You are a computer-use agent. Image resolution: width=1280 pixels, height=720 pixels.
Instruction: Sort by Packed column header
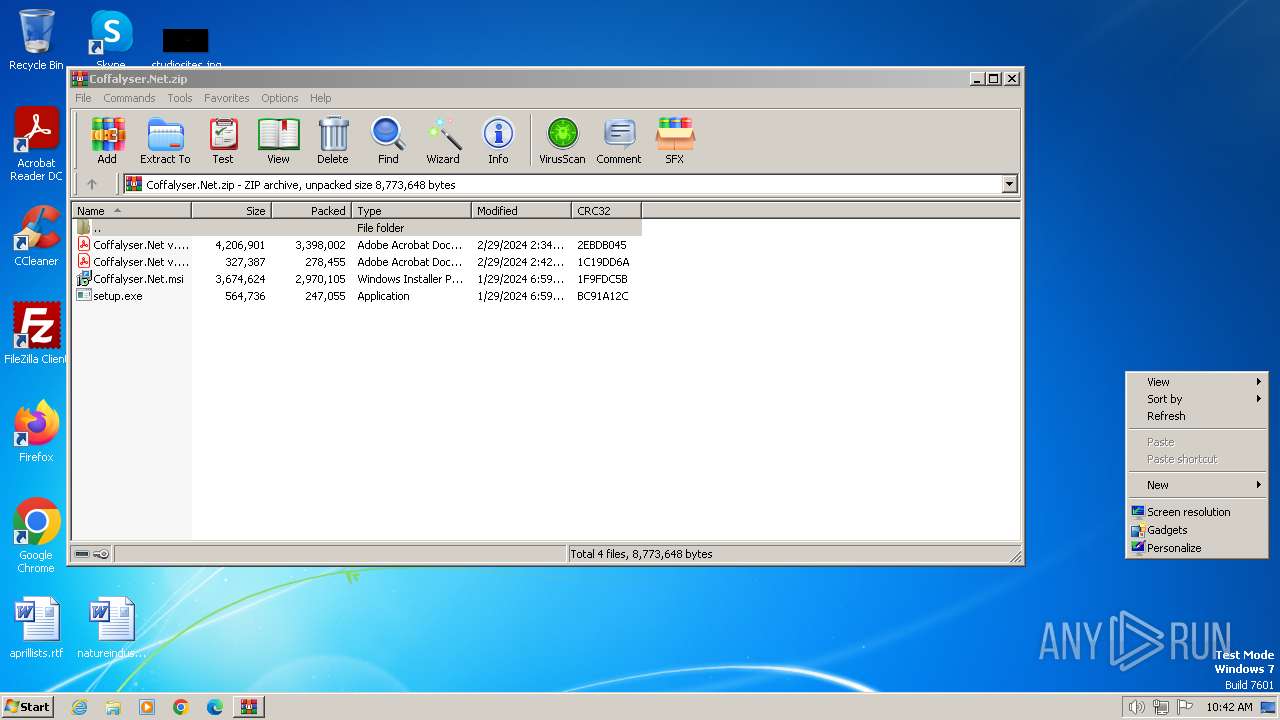(312, 211)
